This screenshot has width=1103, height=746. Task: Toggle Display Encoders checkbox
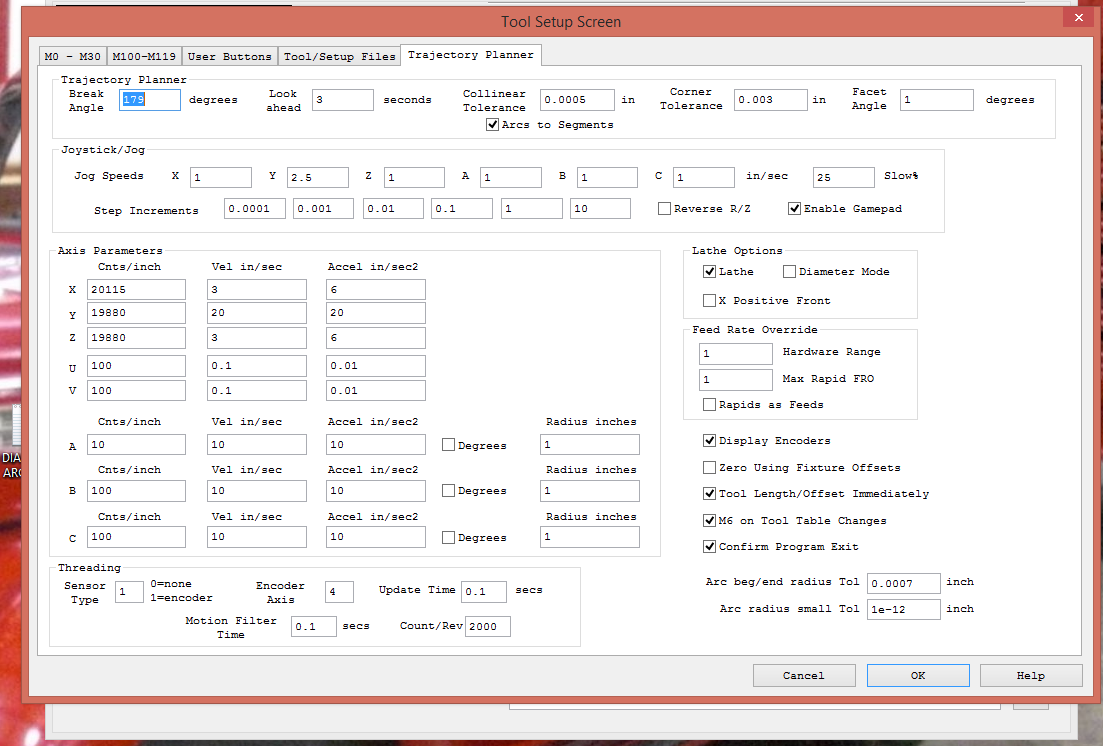tap(709, 441)
